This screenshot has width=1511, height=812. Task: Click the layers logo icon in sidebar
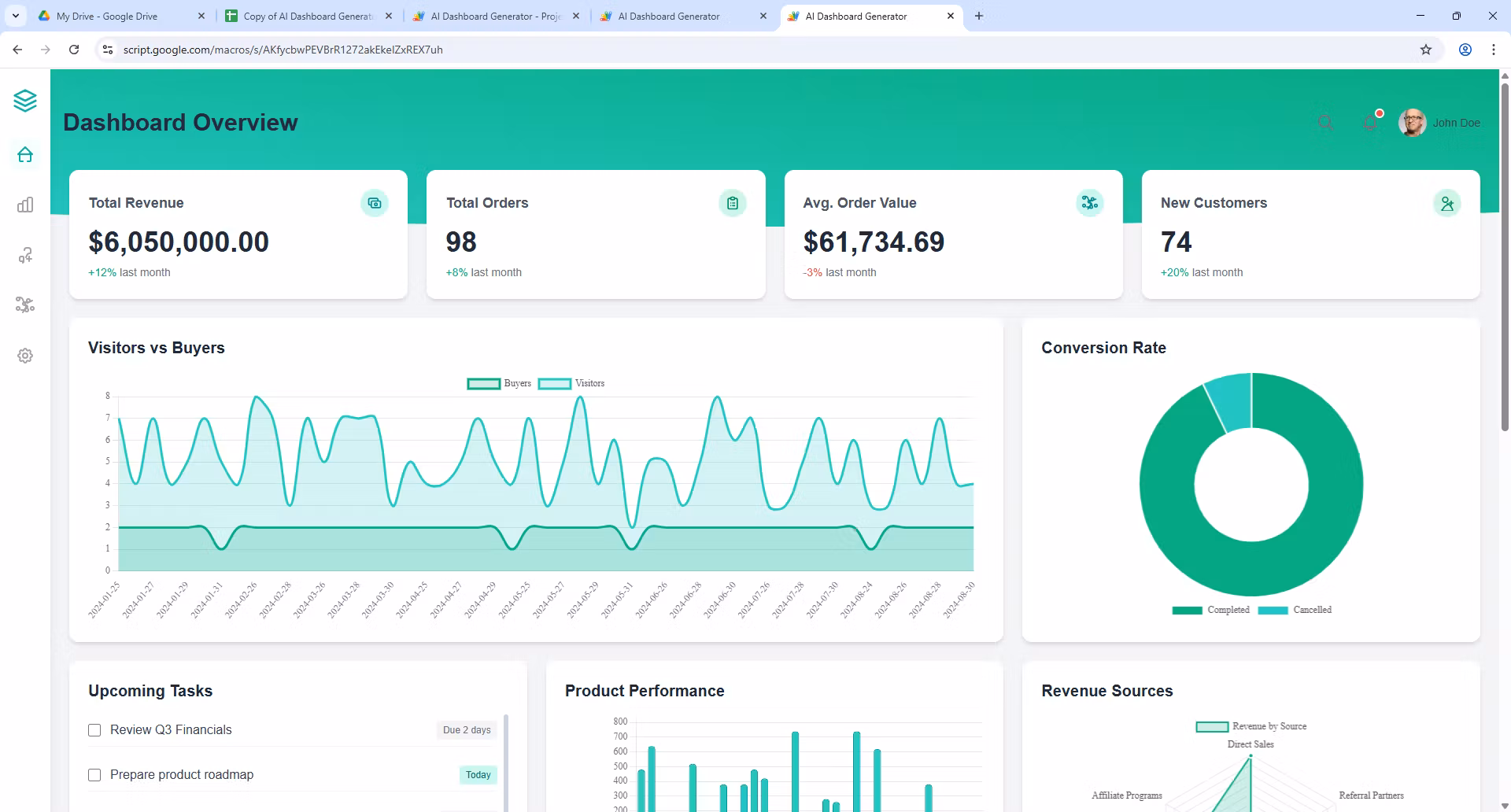[25, 101]
